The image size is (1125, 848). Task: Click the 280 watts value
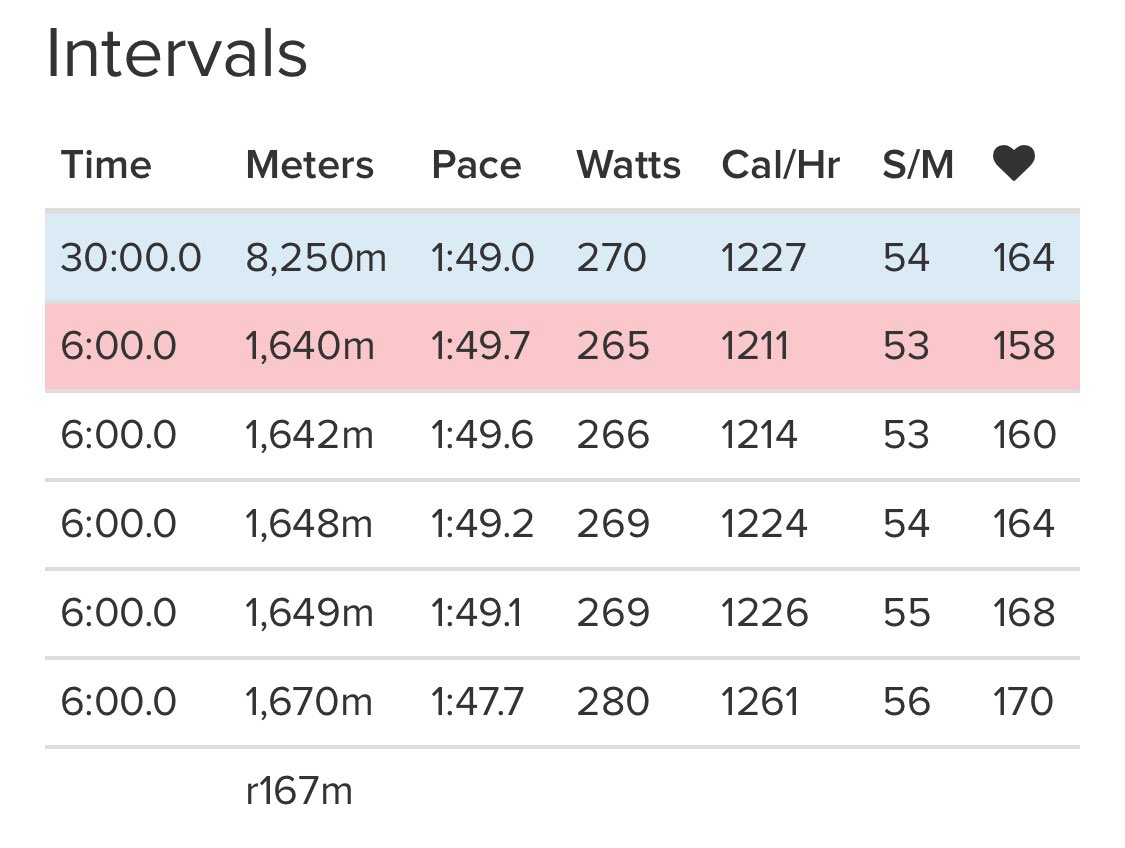point(613,702)
